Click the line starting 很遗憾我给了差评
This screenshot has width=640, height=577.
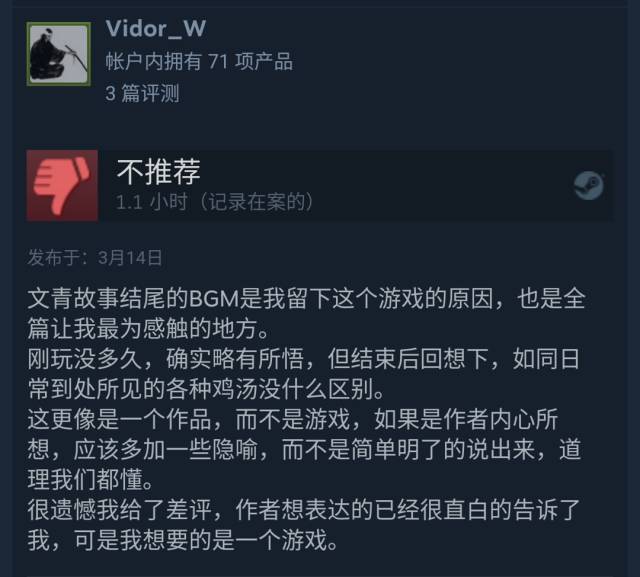(x=304, y=510)
